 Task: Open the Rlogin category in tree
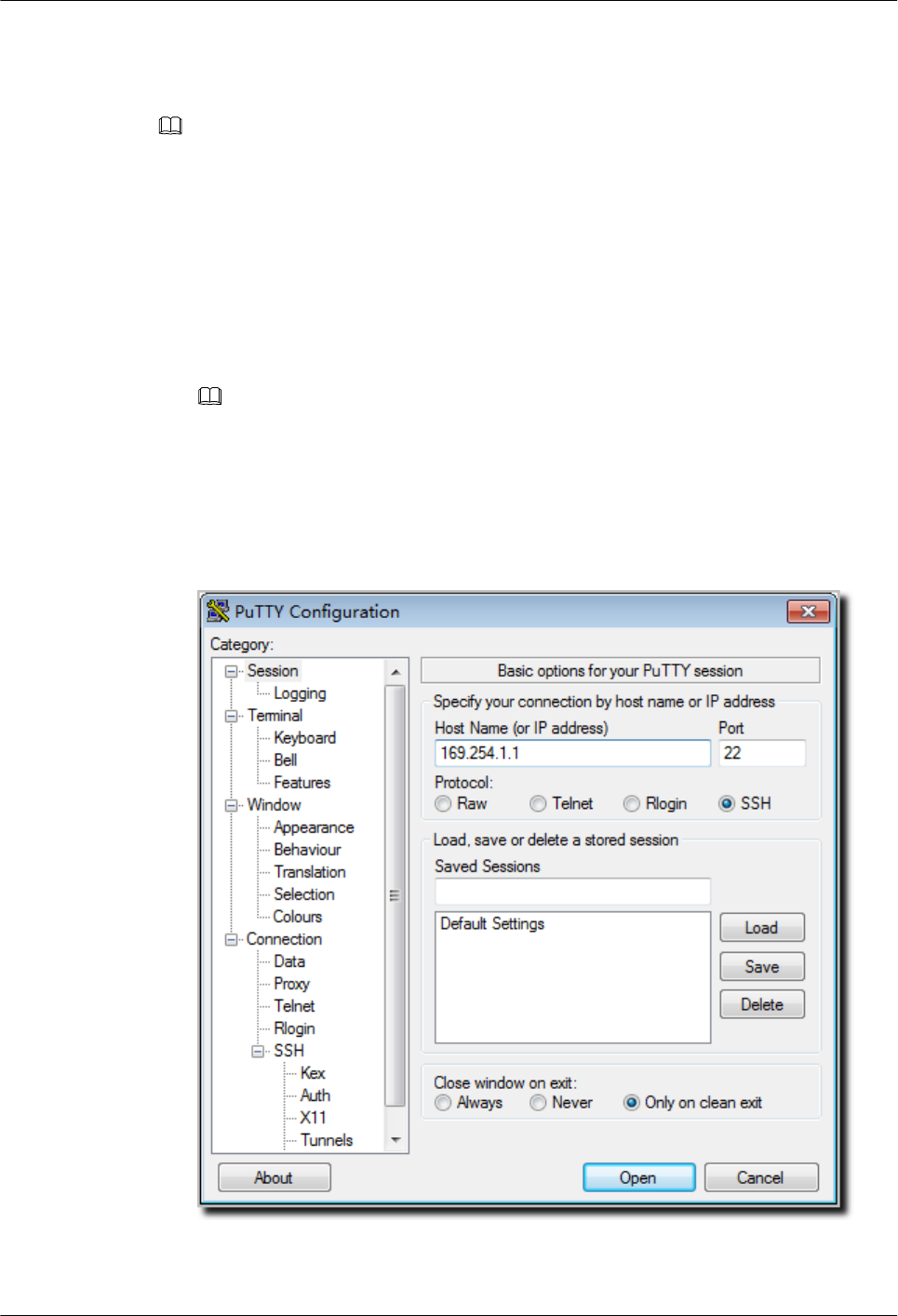[294, 1028]
